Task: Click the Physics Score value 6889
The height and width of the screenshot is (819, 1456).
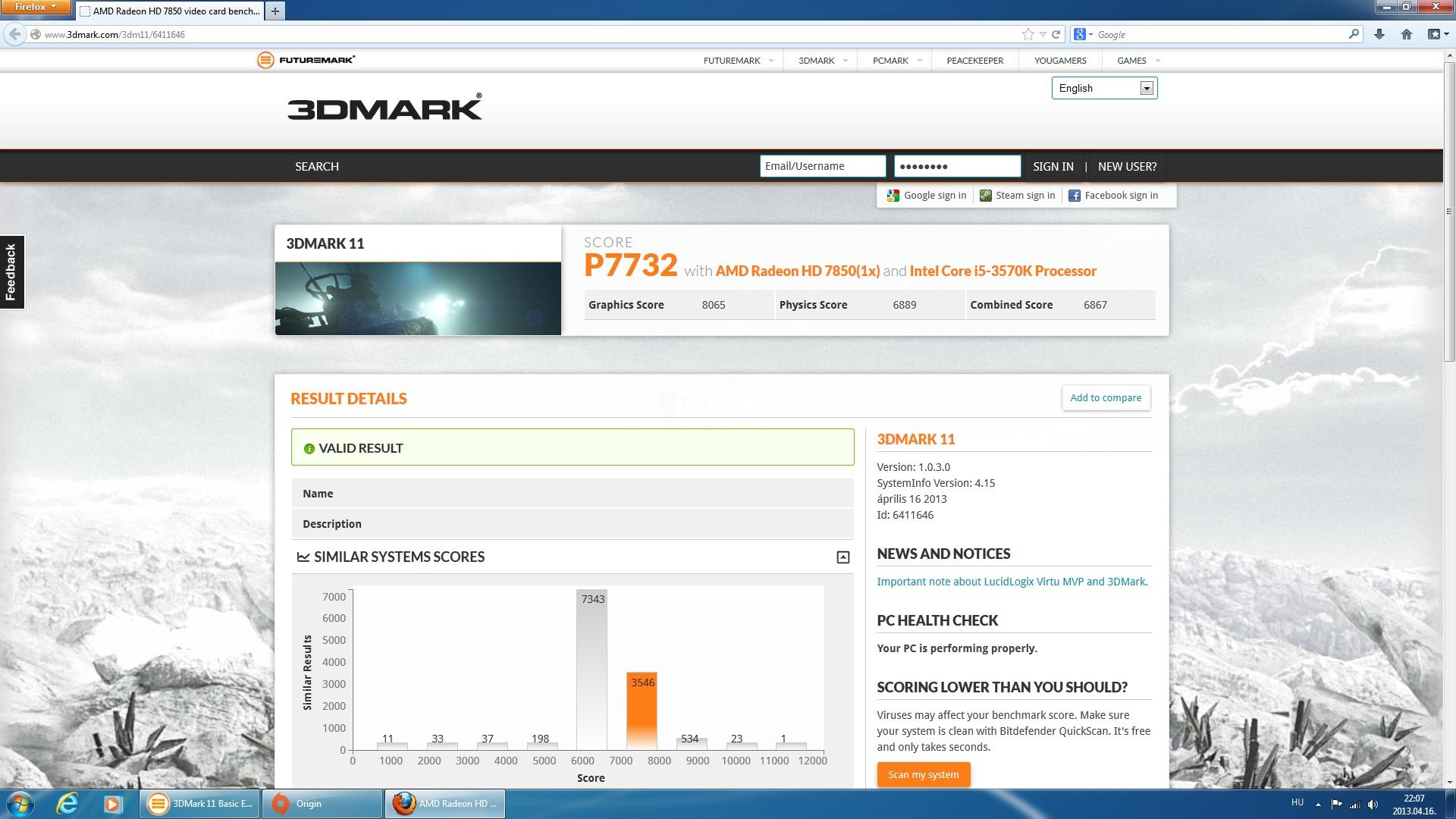Action: point(904,305)
